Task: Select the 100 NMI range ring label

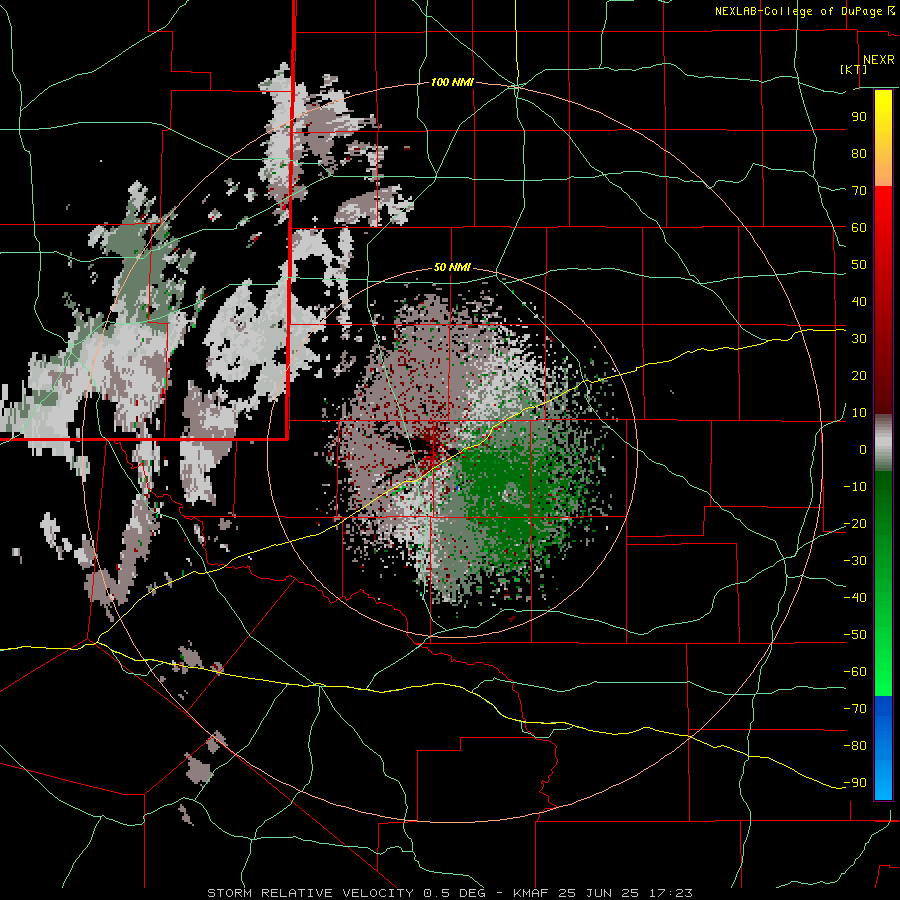Action: tap(452, 83)
